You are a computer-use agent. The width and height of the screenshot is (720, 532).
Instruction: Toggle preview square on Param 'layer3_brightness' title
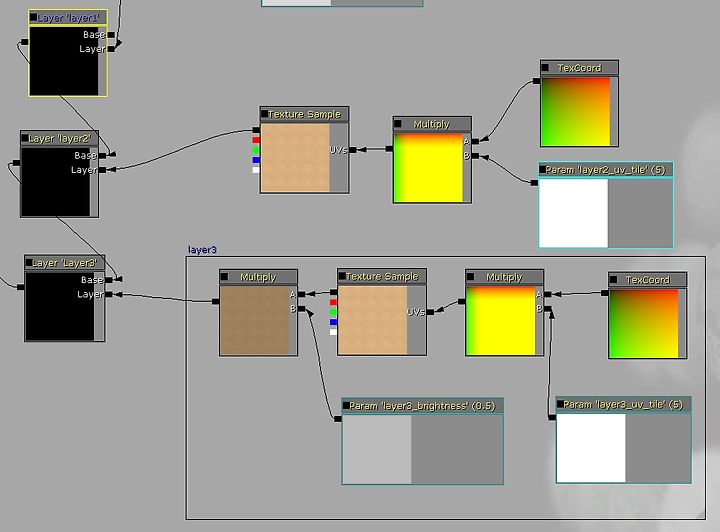[x=346, y=405]
